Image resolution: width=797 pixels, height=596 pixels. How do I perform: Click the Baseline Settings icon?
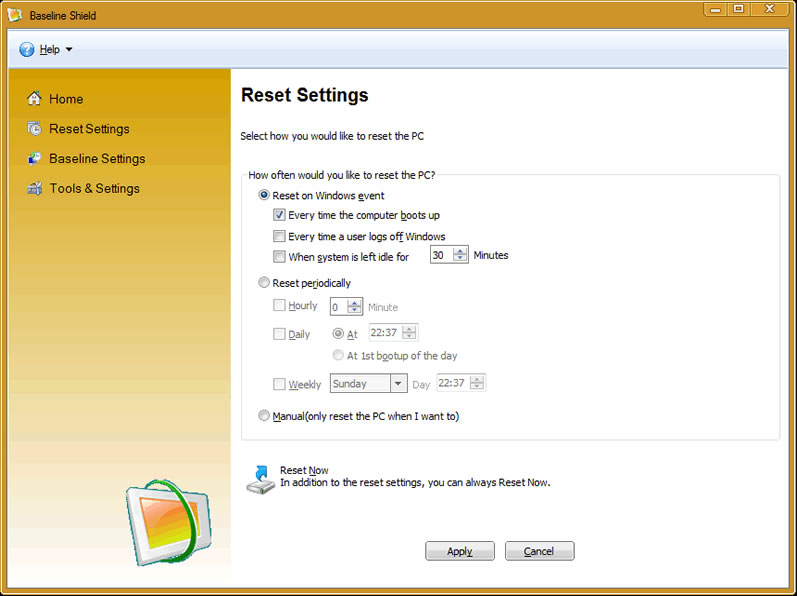pos(34,159)
